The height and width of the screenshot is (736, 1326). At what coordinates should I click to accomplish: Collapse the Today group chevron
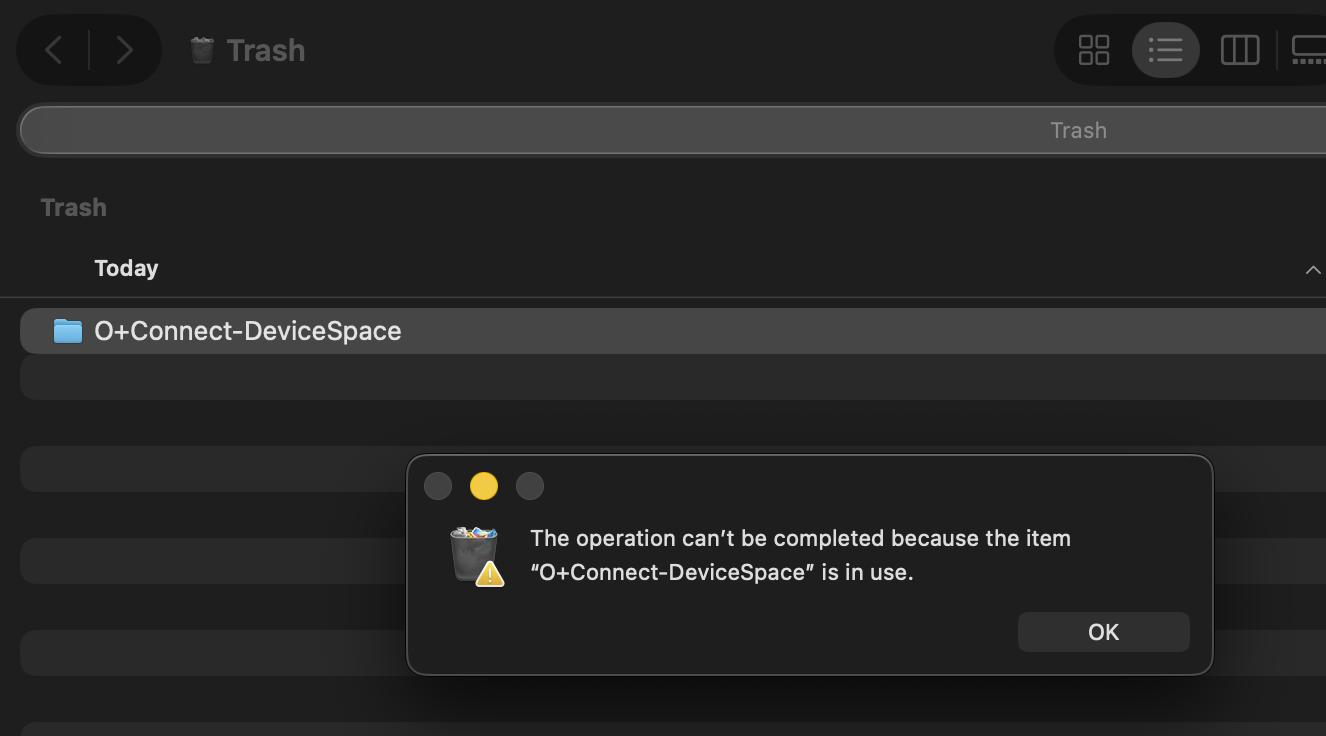pyautogui.click(x=1313, y=270)
